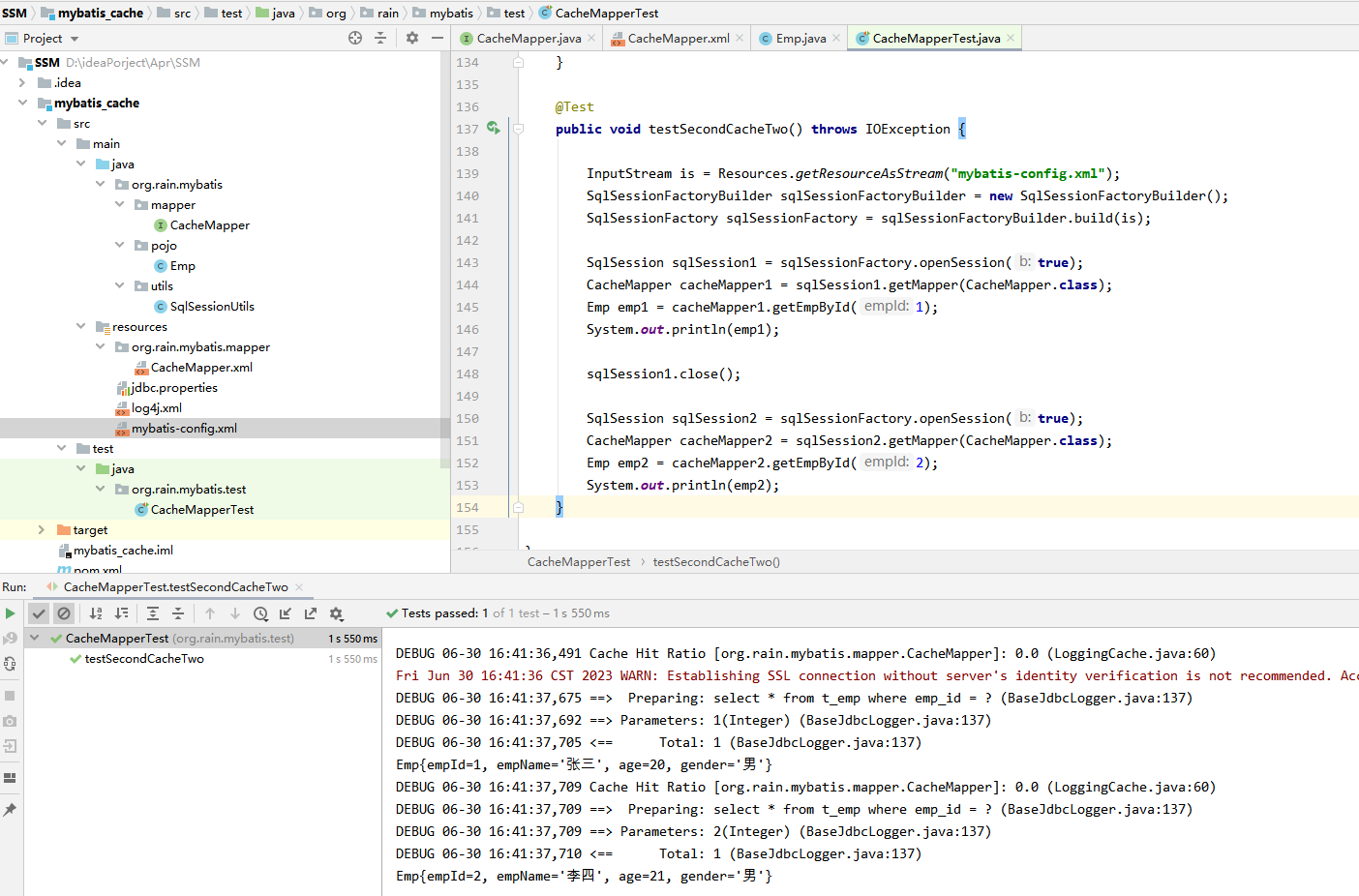Toggle Show Passed tests checkmark button

pos(39,613)
